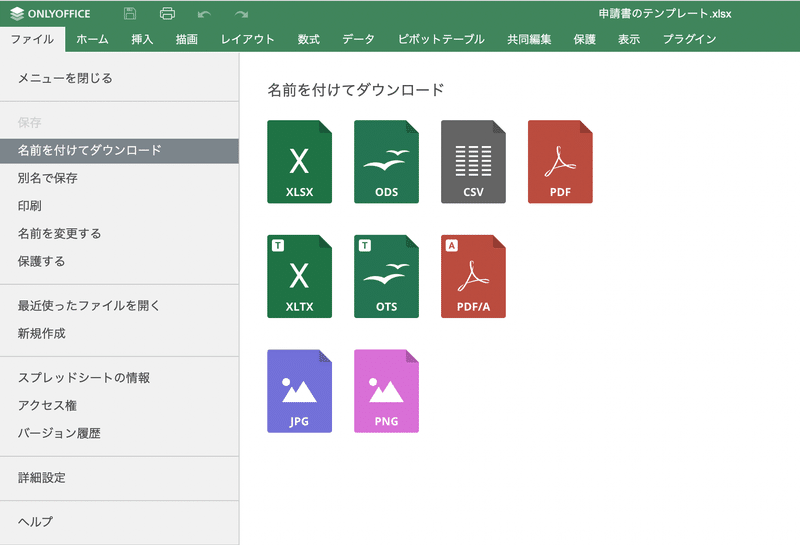
Task: Switch to the 数式 tab
Action: coord(309,39)
